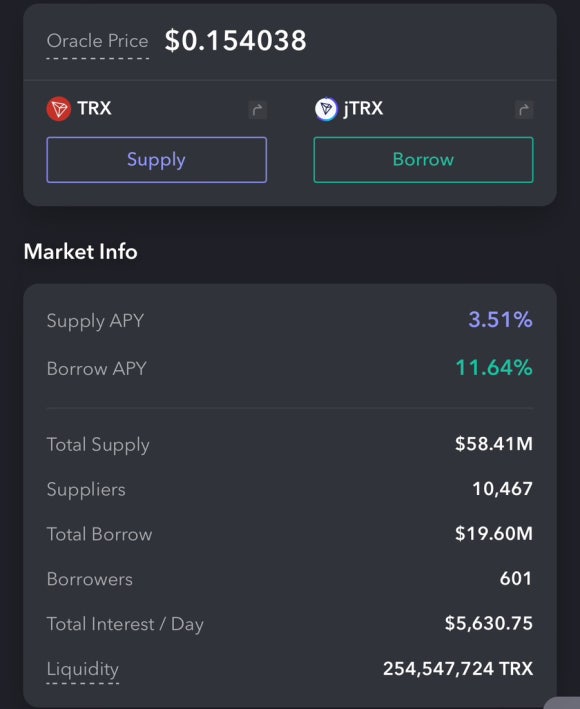The height and width of the screenshot is (709, 580).
Task: Select the TRX token name
Action: (94, 109)
